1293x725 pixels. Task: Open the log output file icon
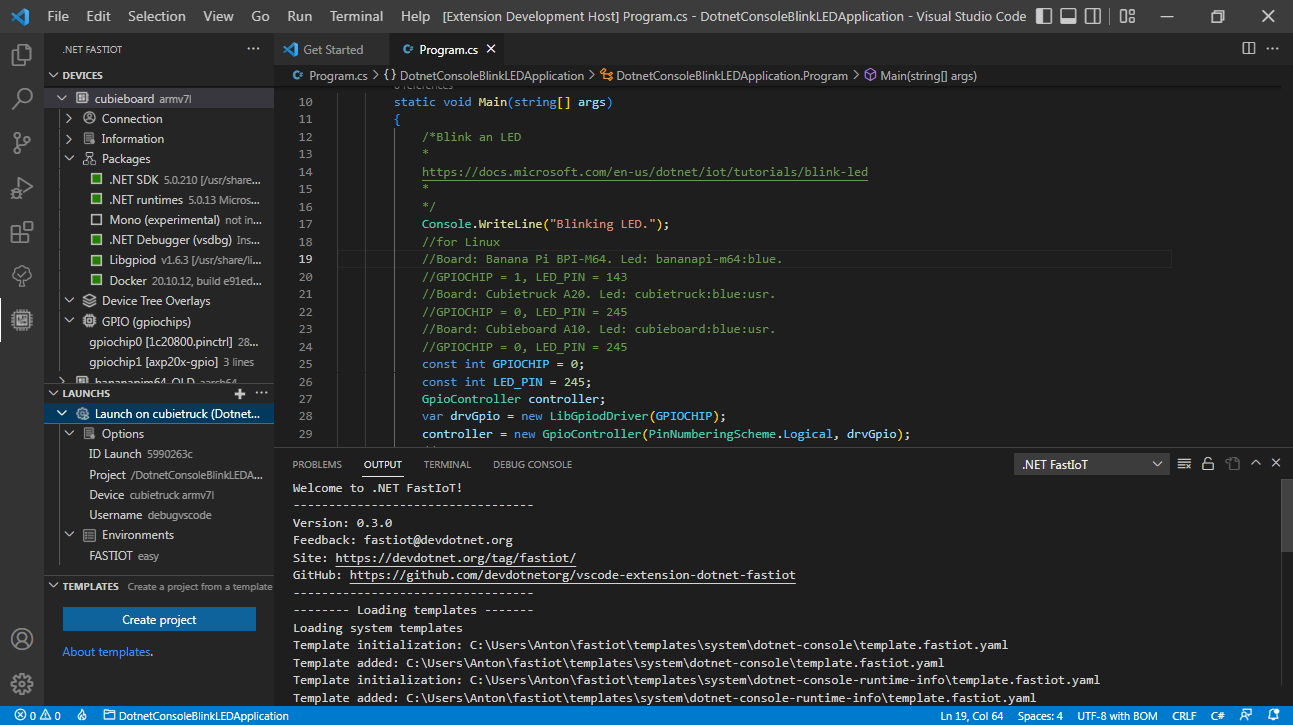pyautogui.click(x=1232, y=464)
